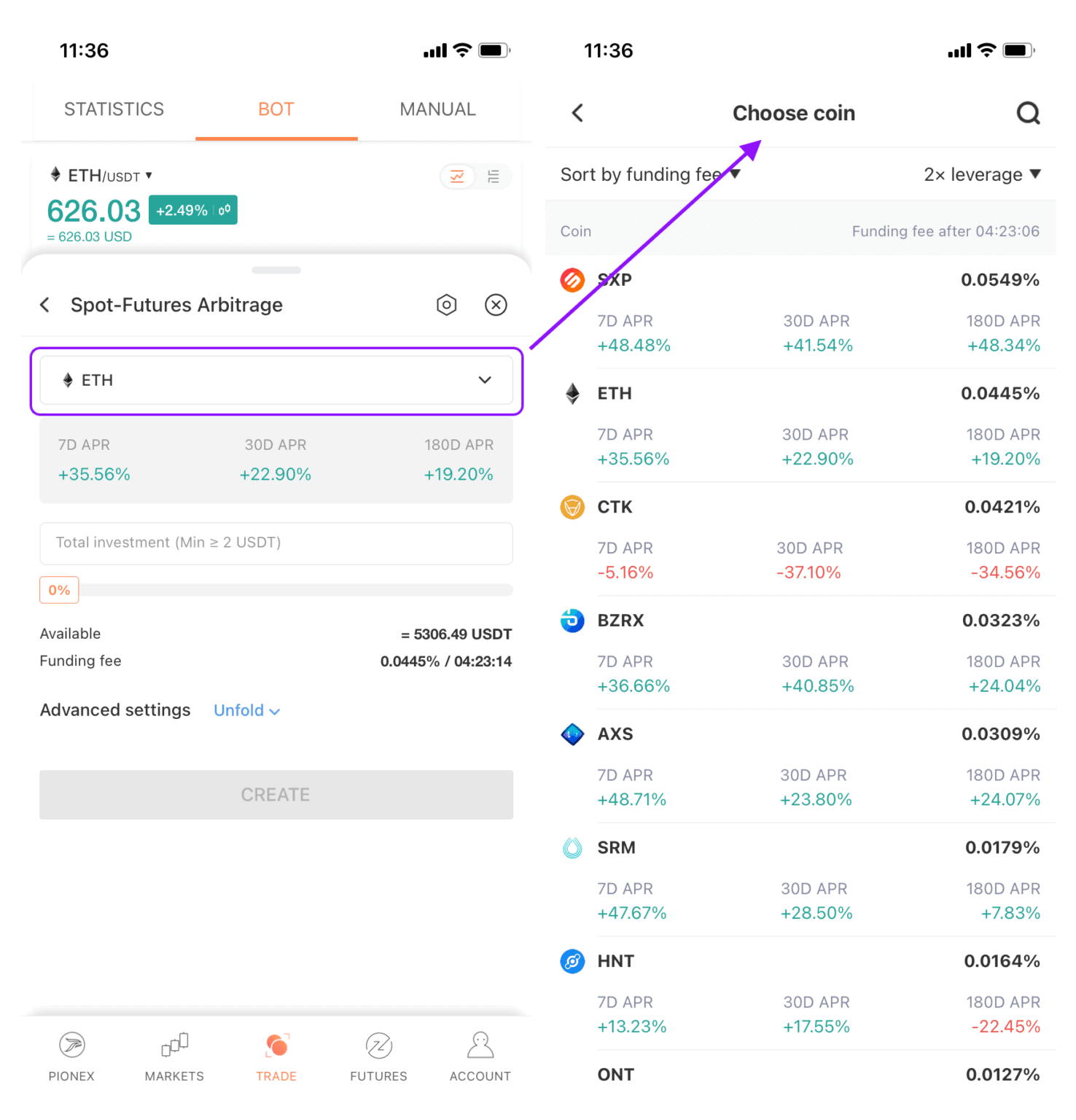Open the PIONEX nav tab

pyautogui.click(x=71, y=1056)
